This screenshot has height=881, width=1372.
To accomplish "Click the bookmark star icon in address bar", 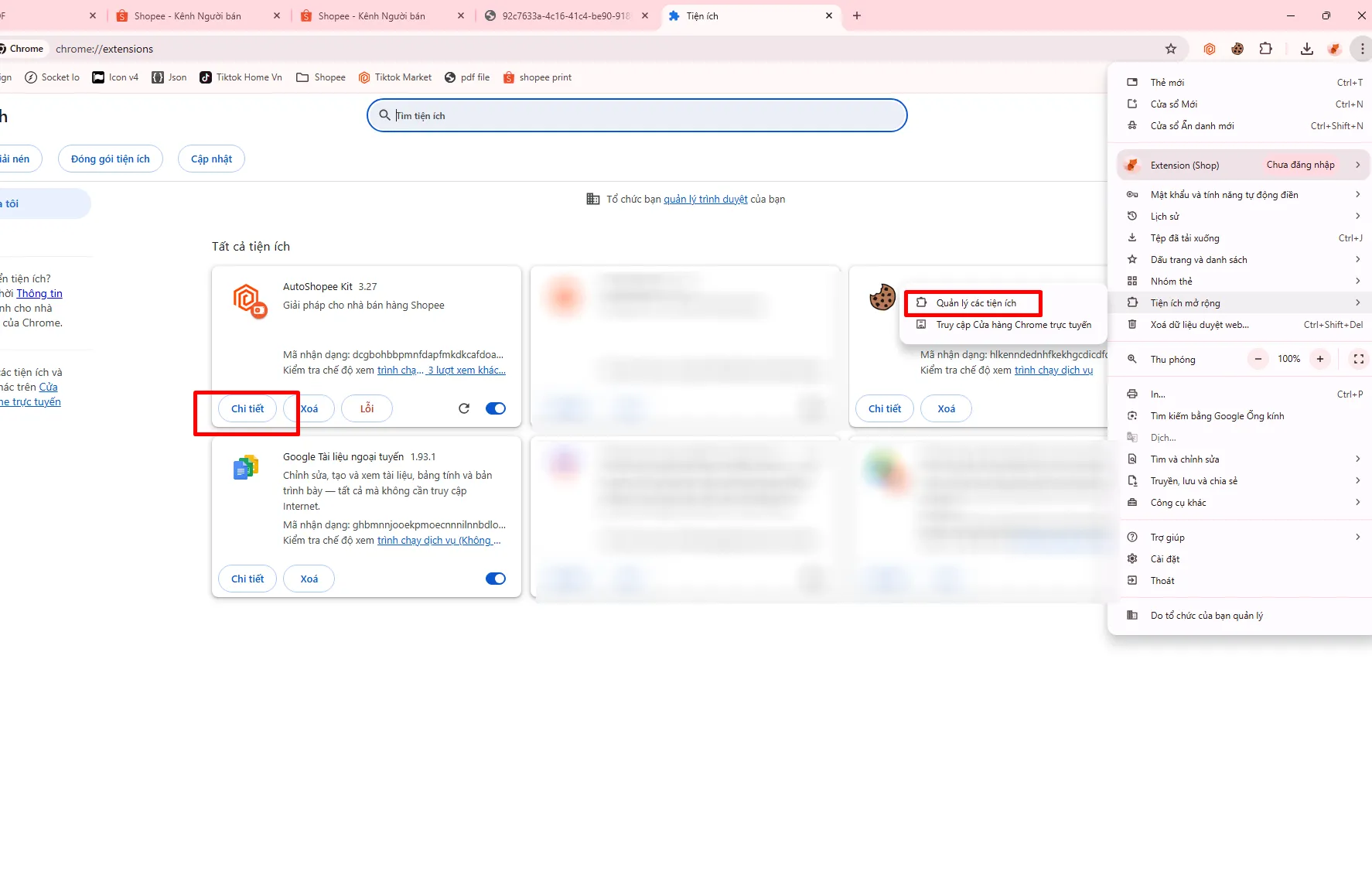I will 1171,49.
